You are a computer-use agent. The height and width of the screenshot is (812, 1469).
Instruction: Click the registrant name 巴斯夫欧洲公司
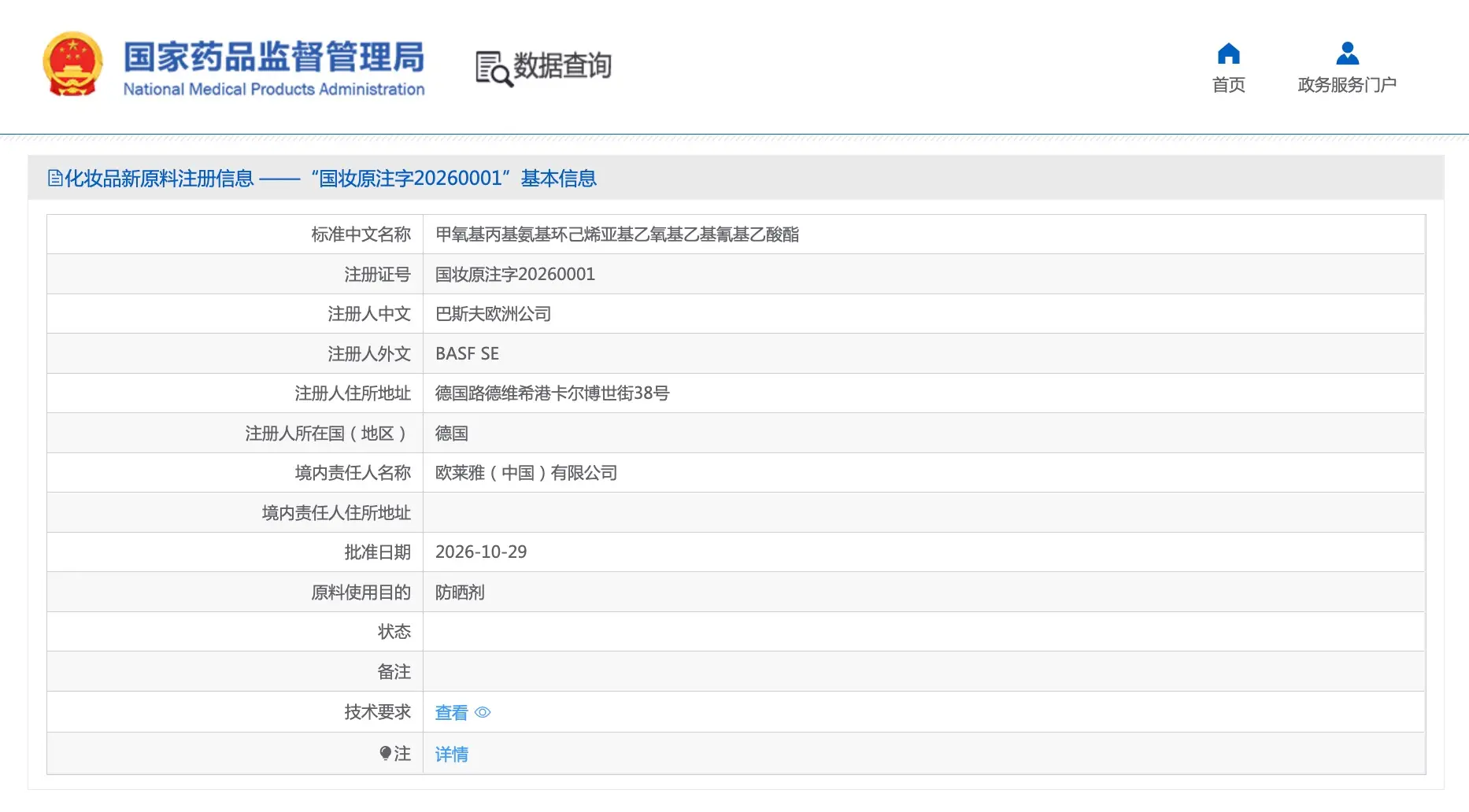493,314
